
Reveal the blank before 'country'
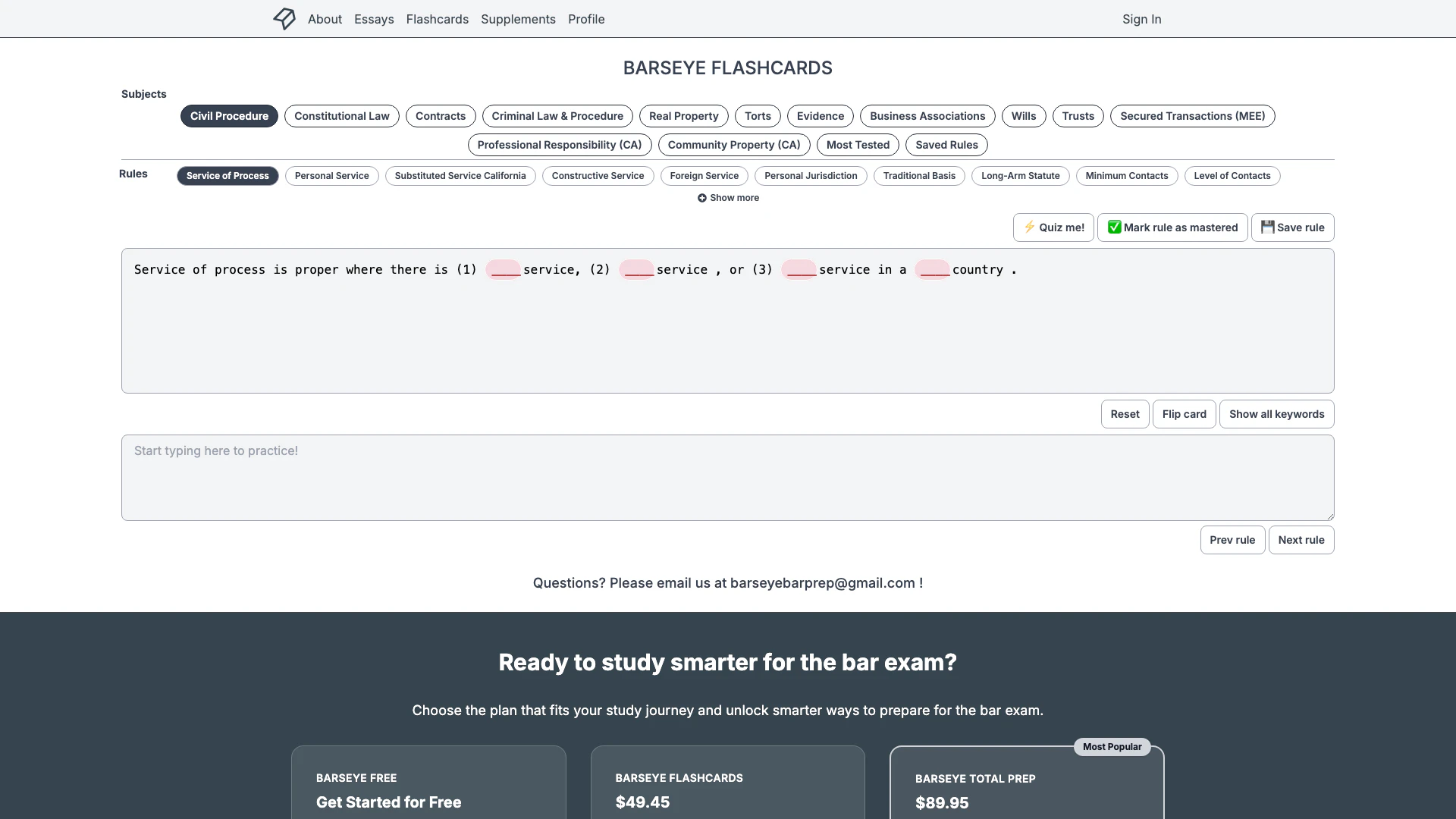pyautogui.click(x=933, y=270)
